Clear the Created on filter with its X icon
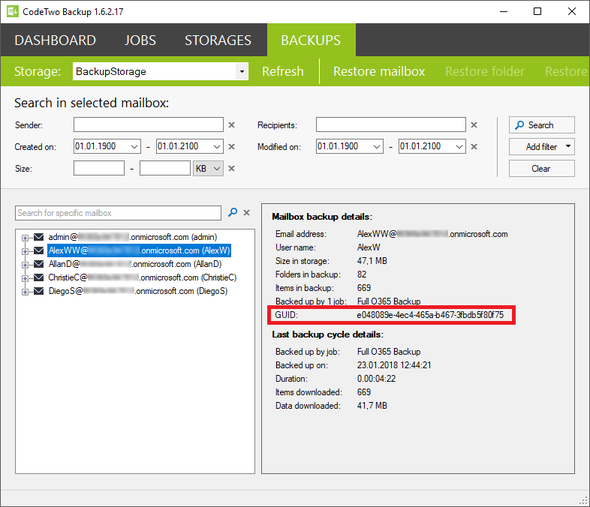 tap(232, 146)
